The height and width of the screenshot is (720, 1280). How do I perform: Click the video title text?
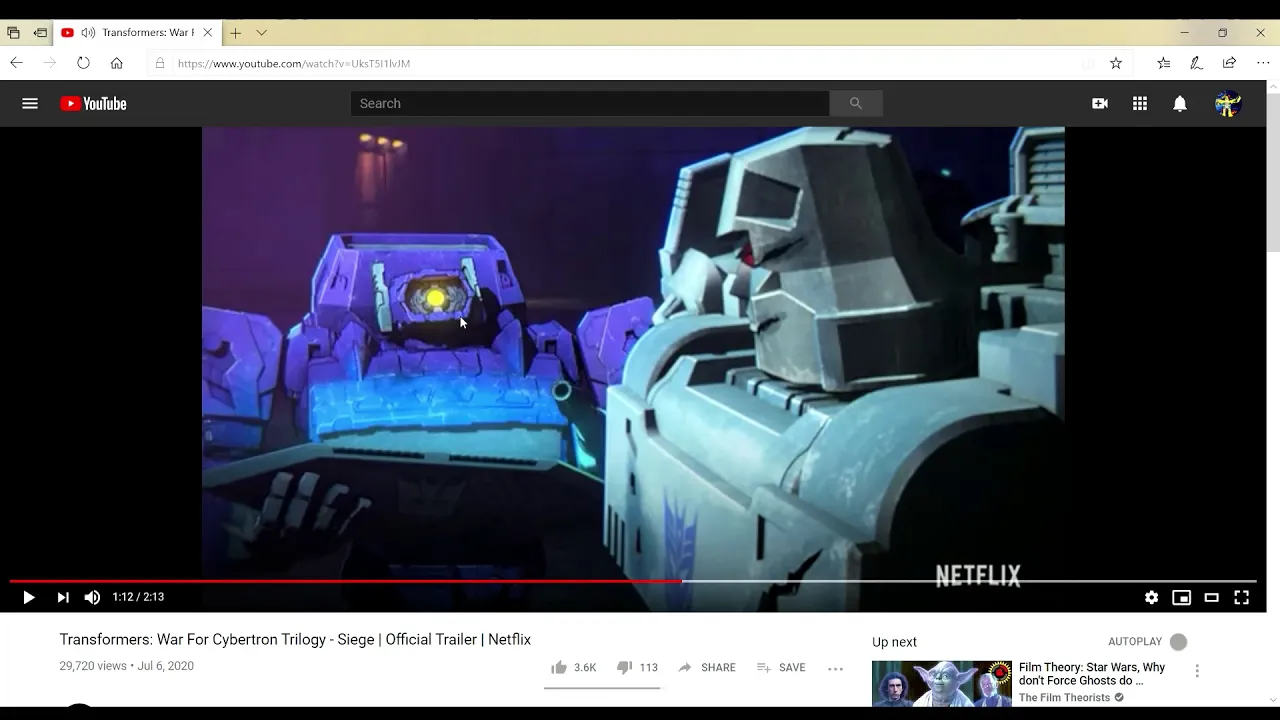pos(295,639)
